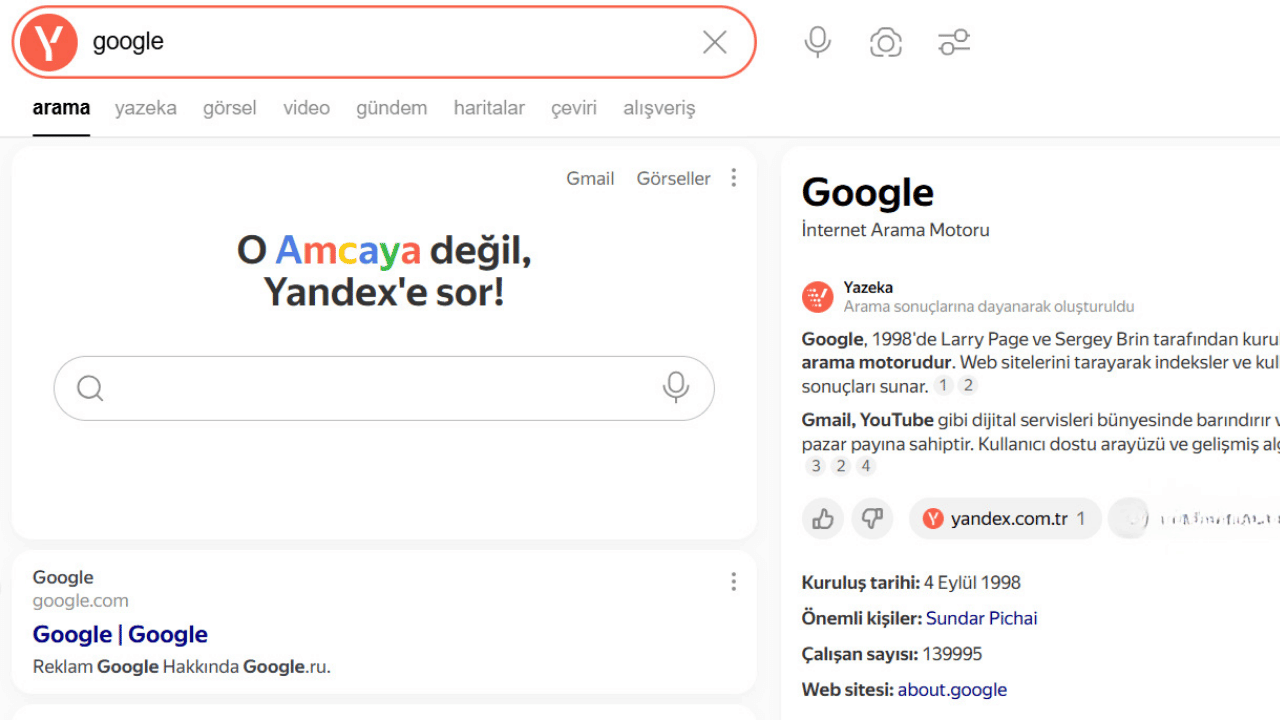The image size is (1280, 720).
Task: Click the google.com result URL
Action: tap(80, 601)
